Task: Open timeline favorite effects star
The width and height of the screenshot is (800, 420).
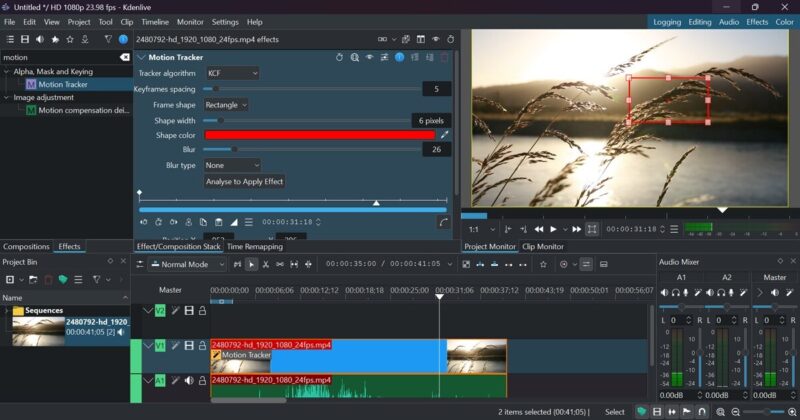Action: 543,264
